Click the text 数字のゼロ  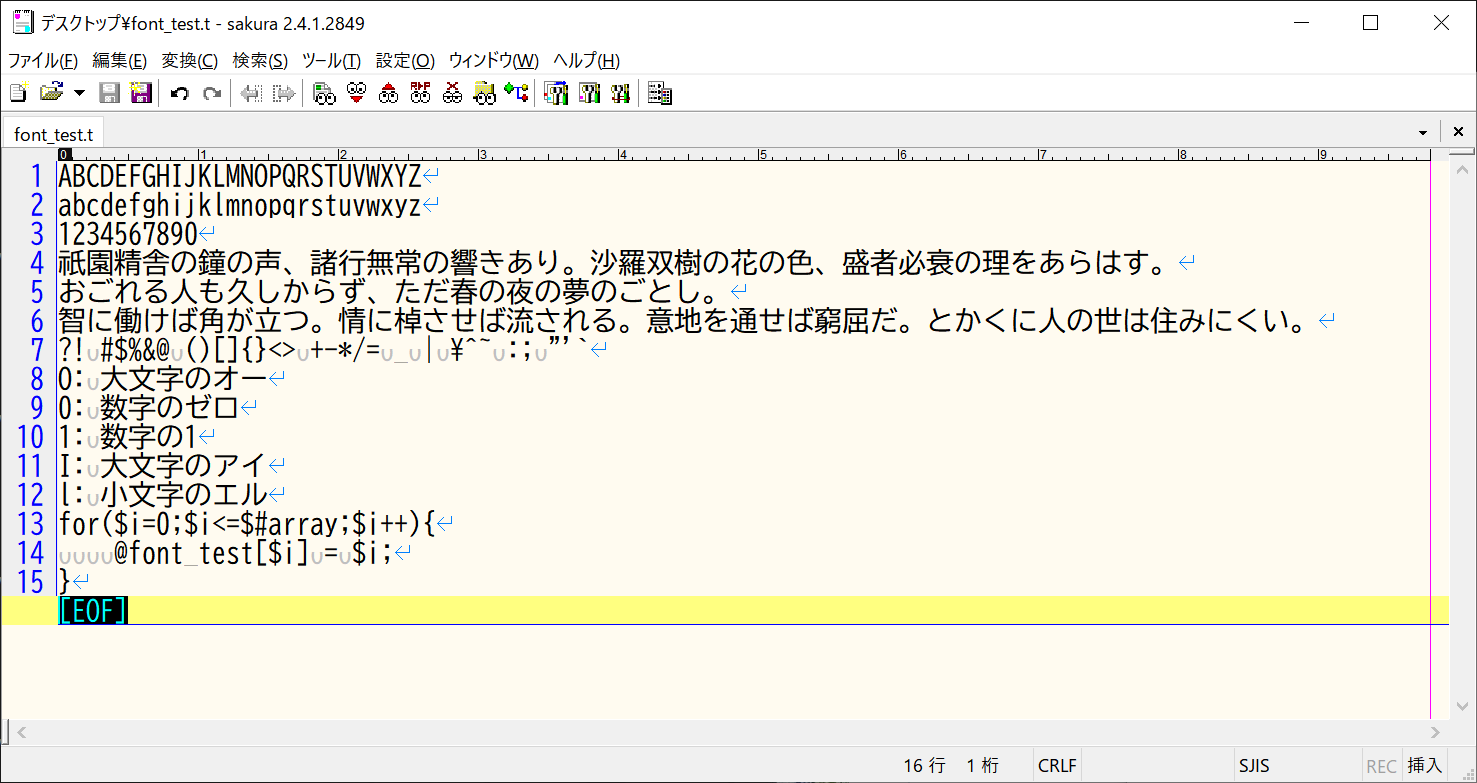[x=170, y=409]
